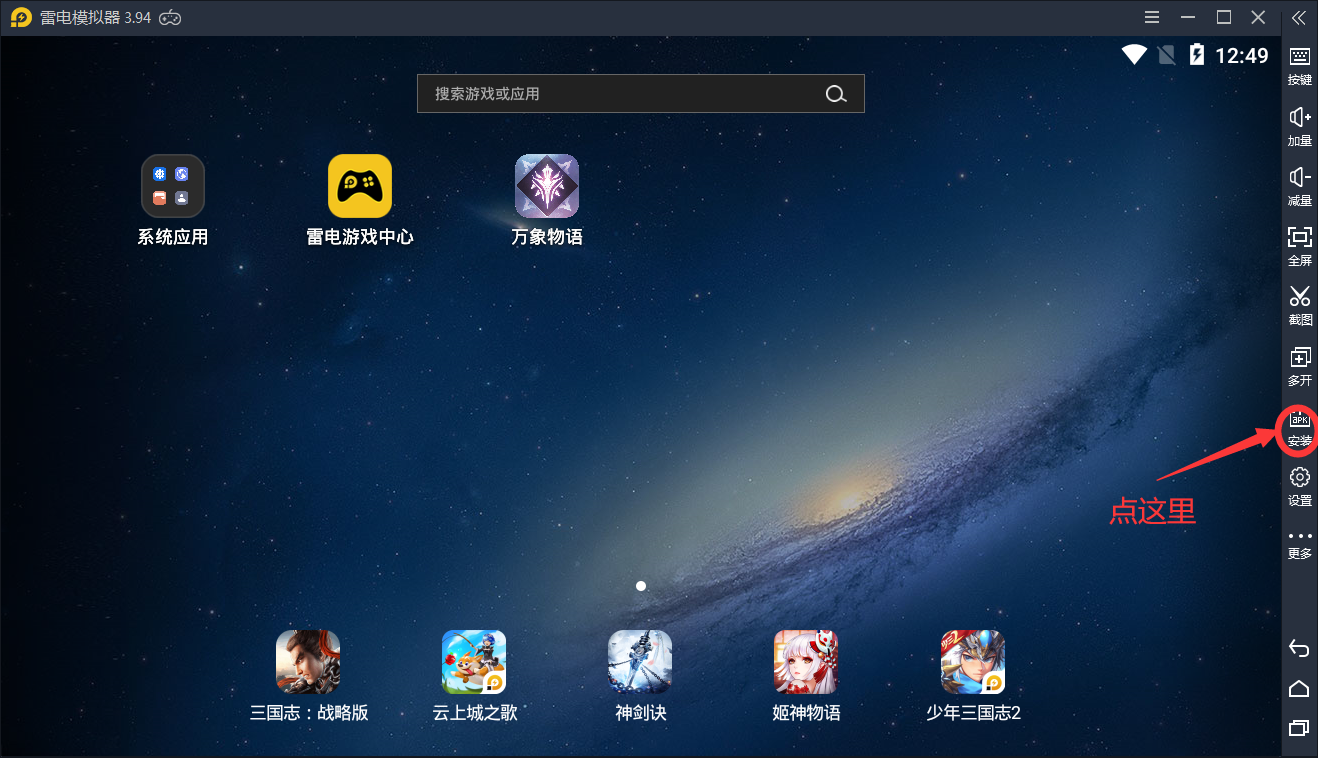Launch 万象物语 game
Image resolution: width=1318 pixels, height=758 pixels.
point(547,200)
